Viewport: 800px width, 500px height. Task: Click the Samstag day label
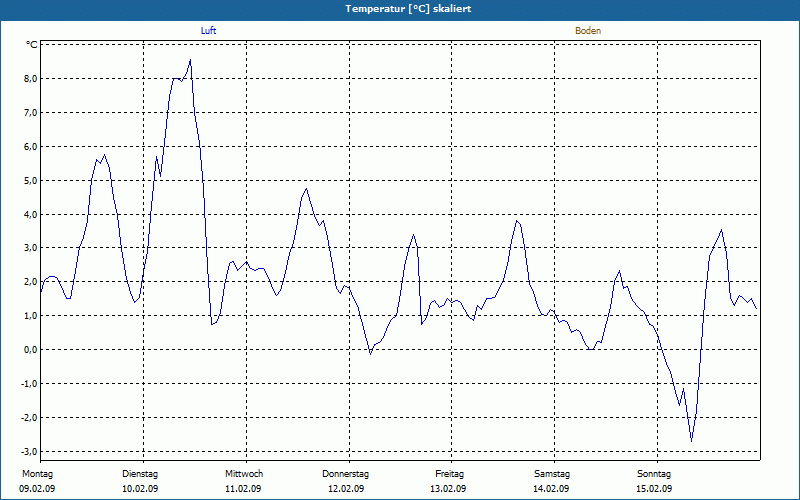[x=552, y=474]
